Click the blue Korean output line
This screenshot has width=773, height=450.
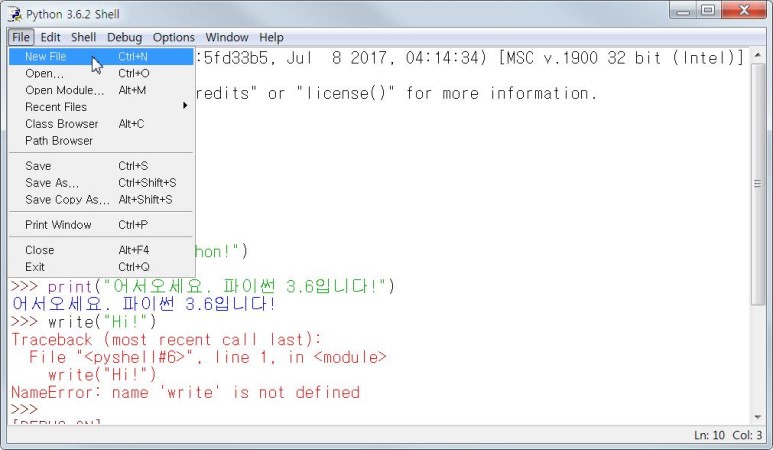pos(143,304)
